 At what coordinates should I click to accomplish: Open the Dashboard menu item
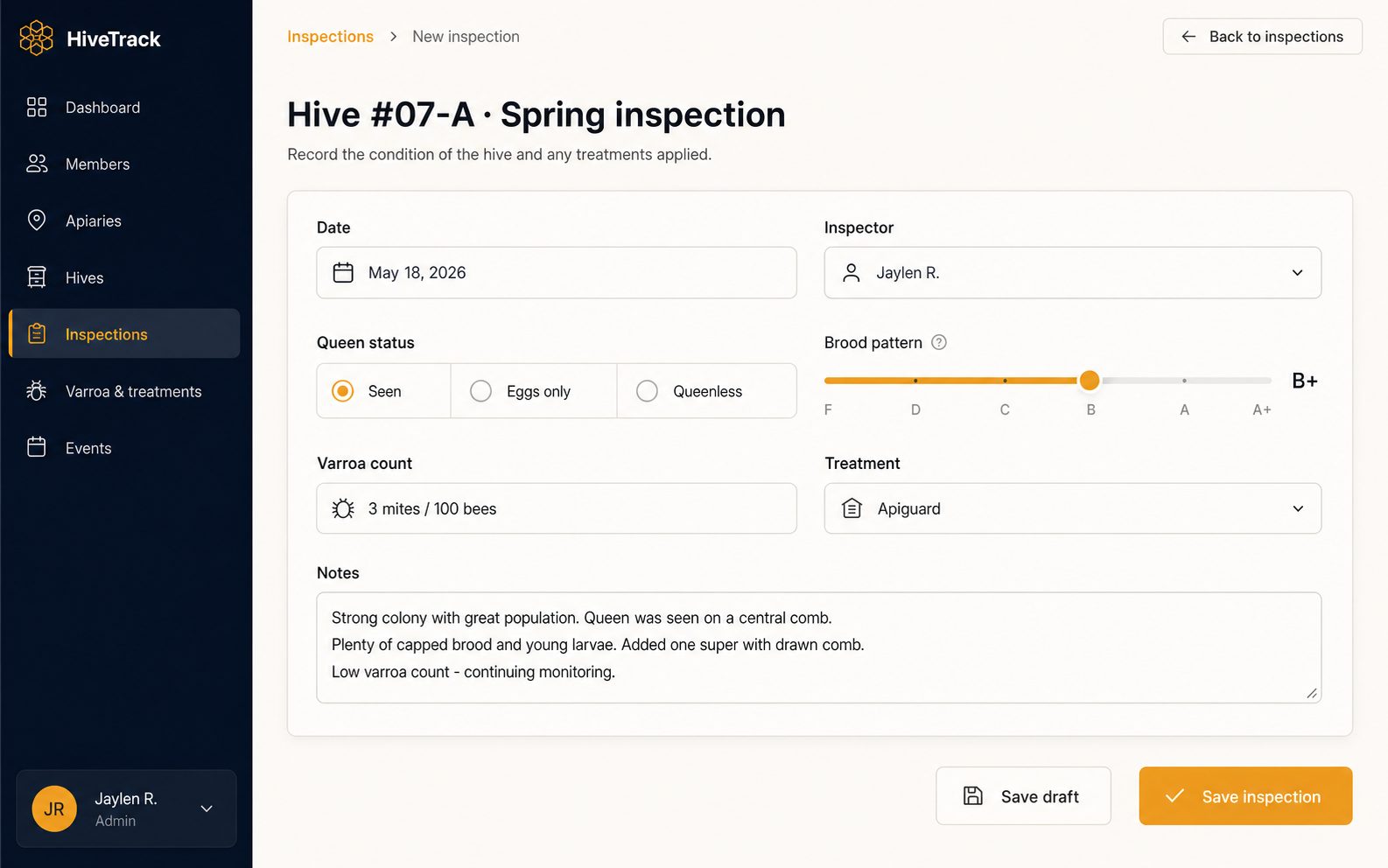coord(124,107)
